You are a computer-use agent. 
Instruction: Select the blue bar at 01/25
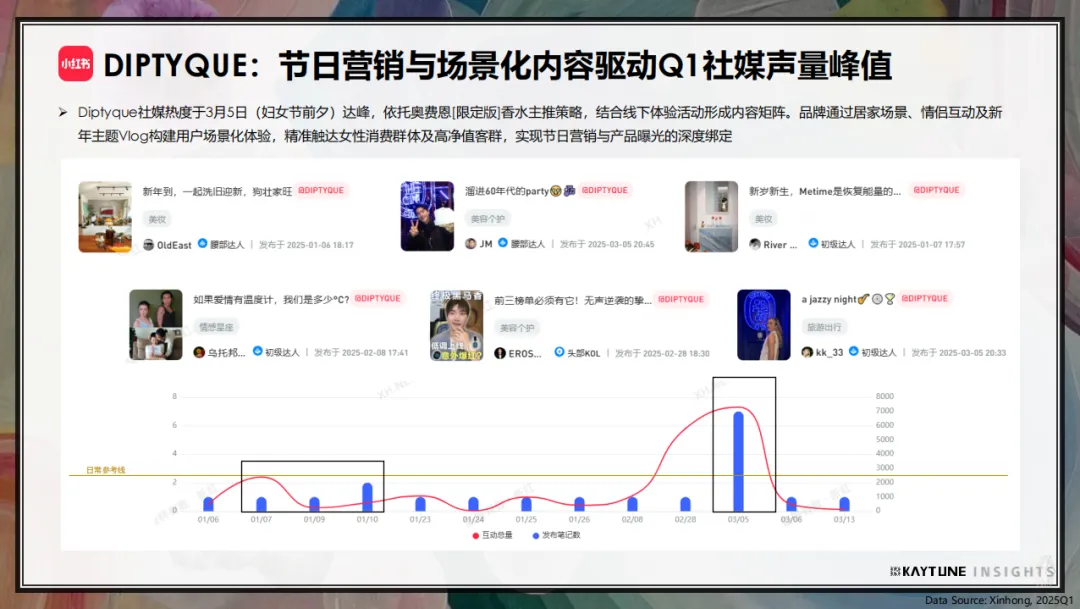(x=526, y=504)
